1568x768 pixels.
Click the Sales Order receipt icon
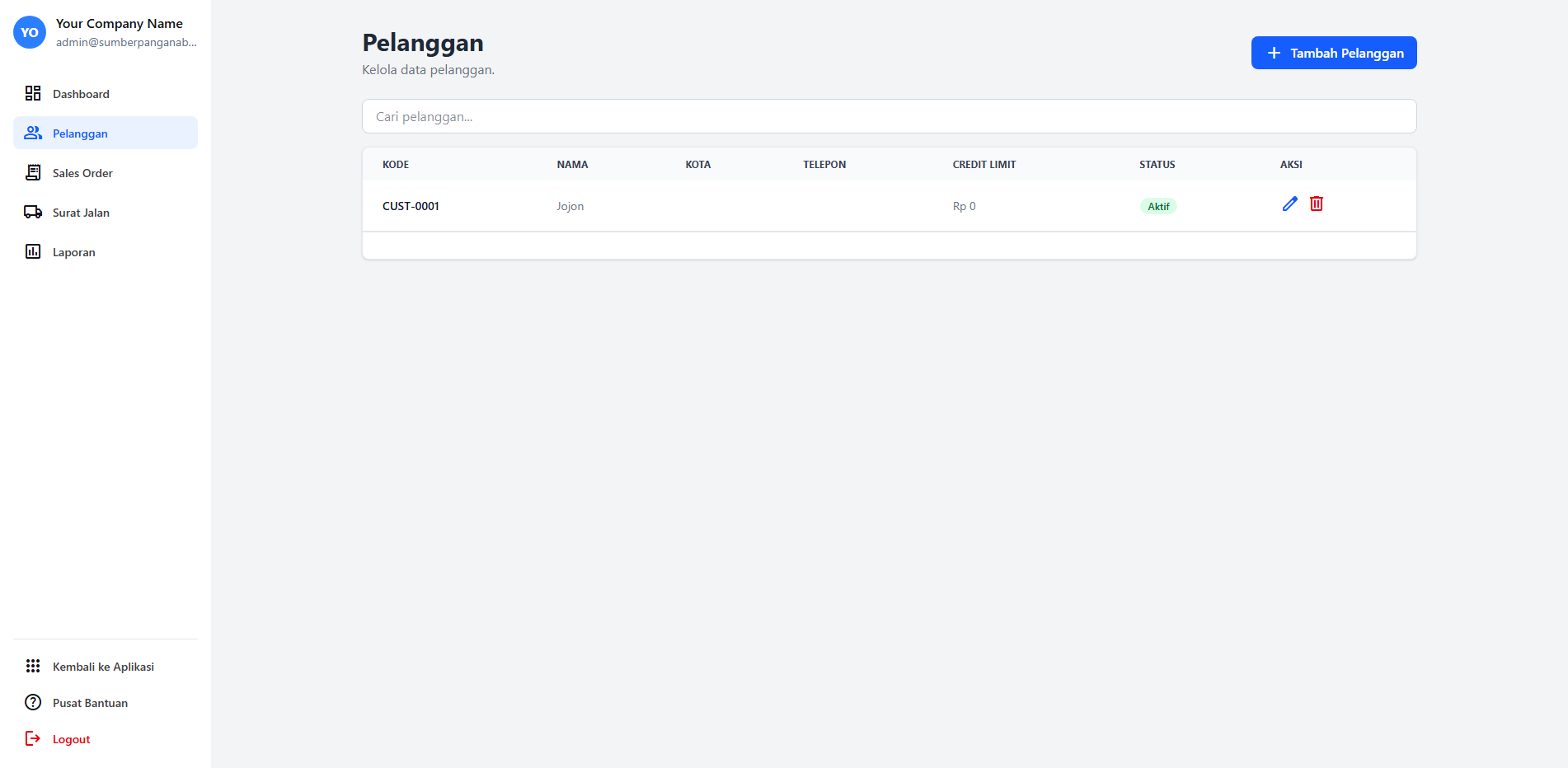click(33, 172)
